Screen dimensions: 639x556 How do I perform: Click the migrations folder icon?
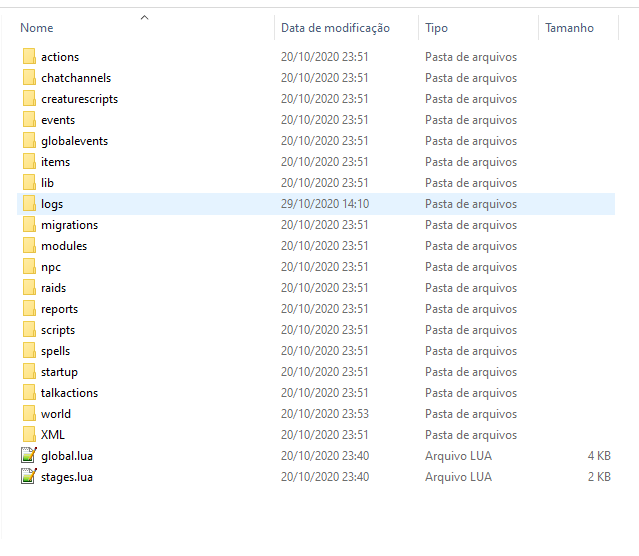click(x=29, y=225)
